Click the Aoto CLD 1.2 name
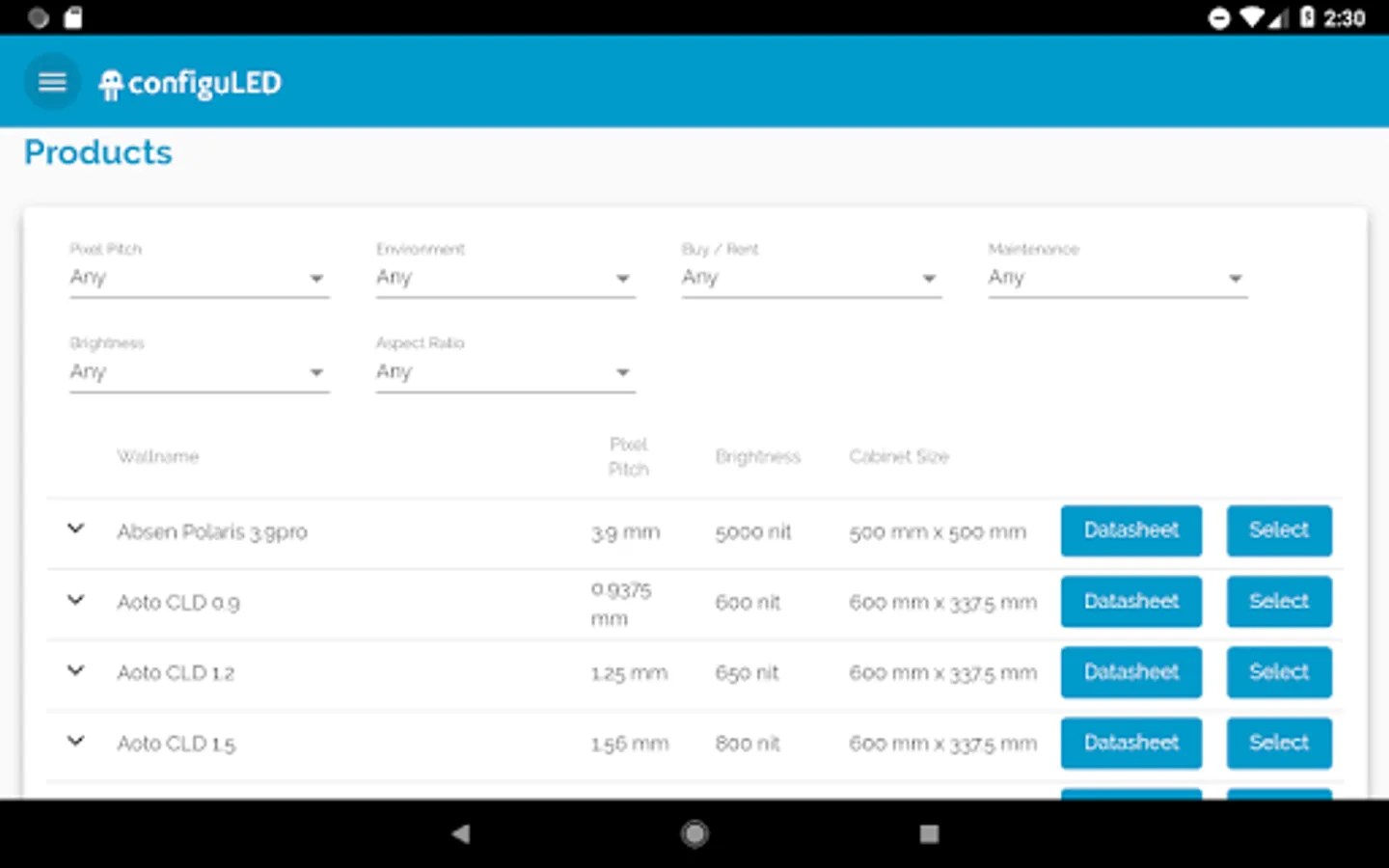The image size is (1389, 868). (x=176, y=673)
